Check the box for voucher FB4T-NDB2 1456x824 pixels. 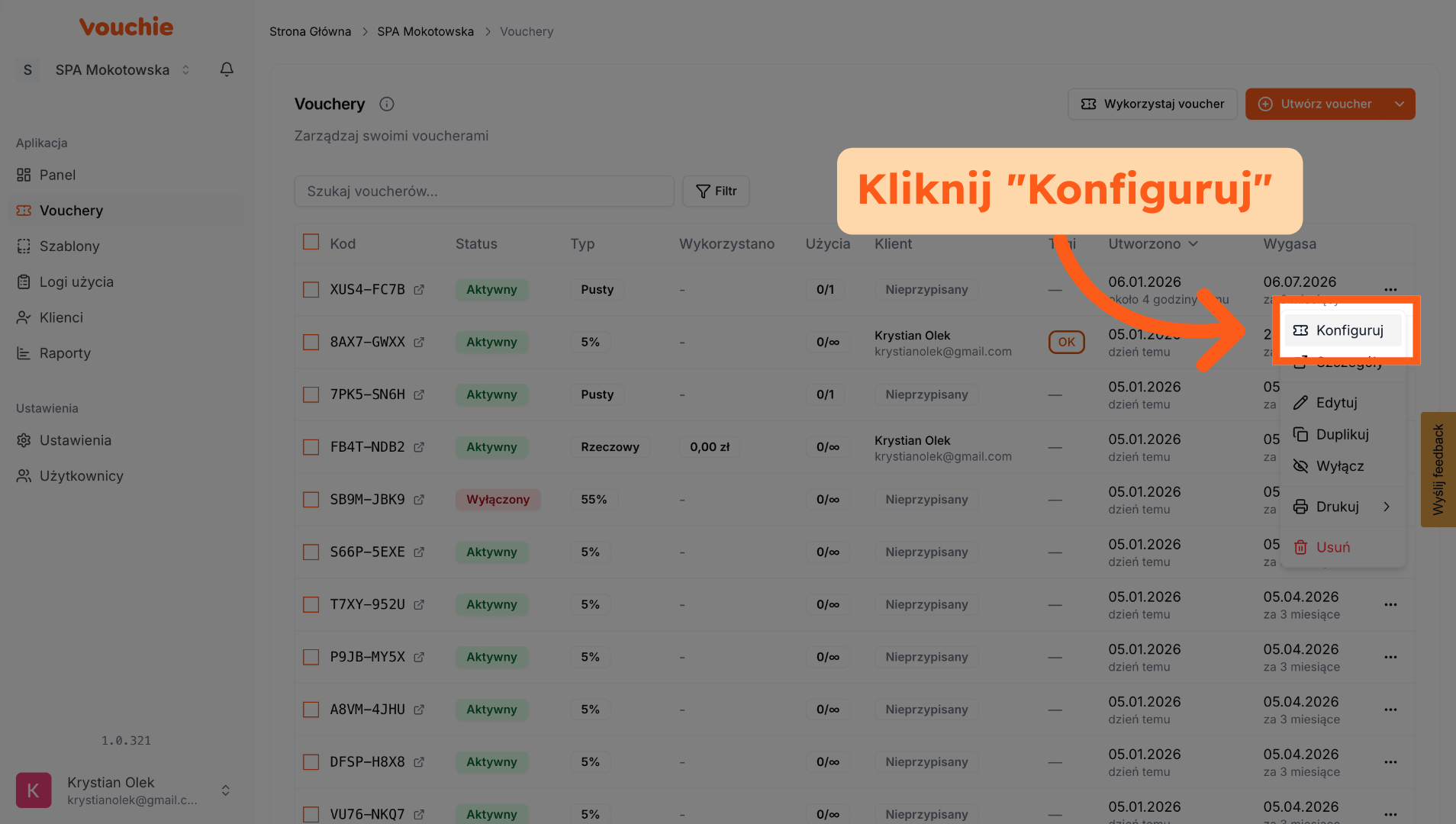point(311,447)
